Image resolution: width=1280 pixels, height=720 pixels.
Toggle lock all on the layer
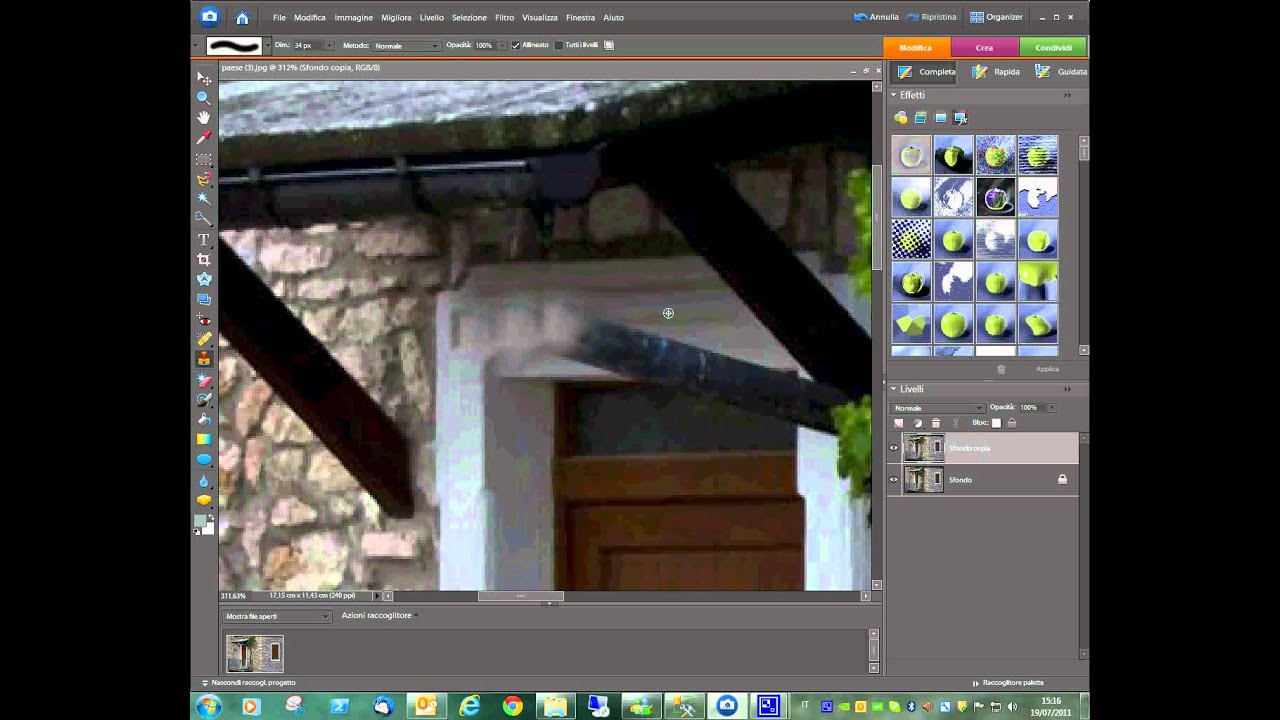point(1011,423)
